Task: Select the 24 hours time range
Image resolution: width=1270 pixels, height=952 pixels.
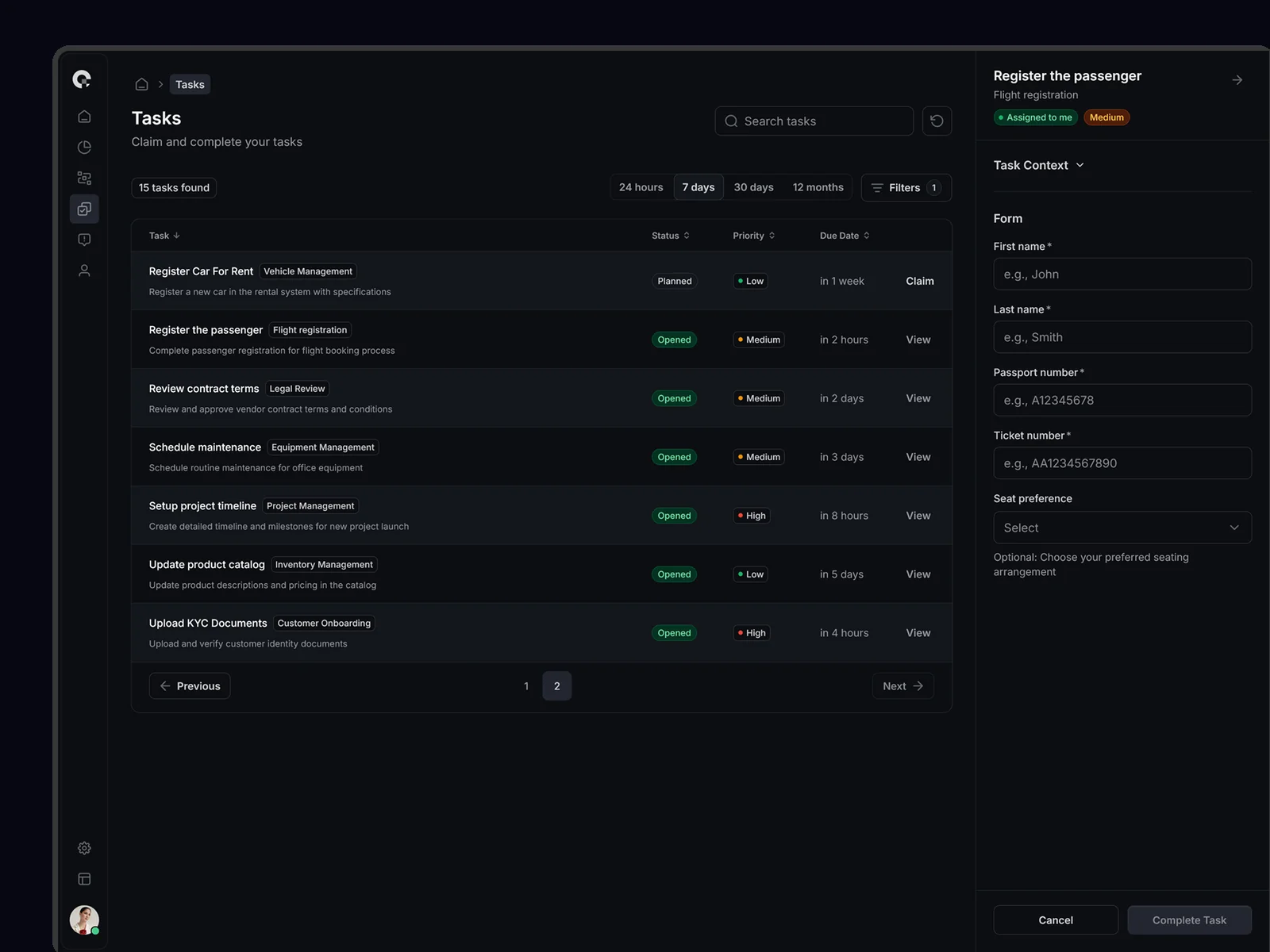Action: click(641, 187)
